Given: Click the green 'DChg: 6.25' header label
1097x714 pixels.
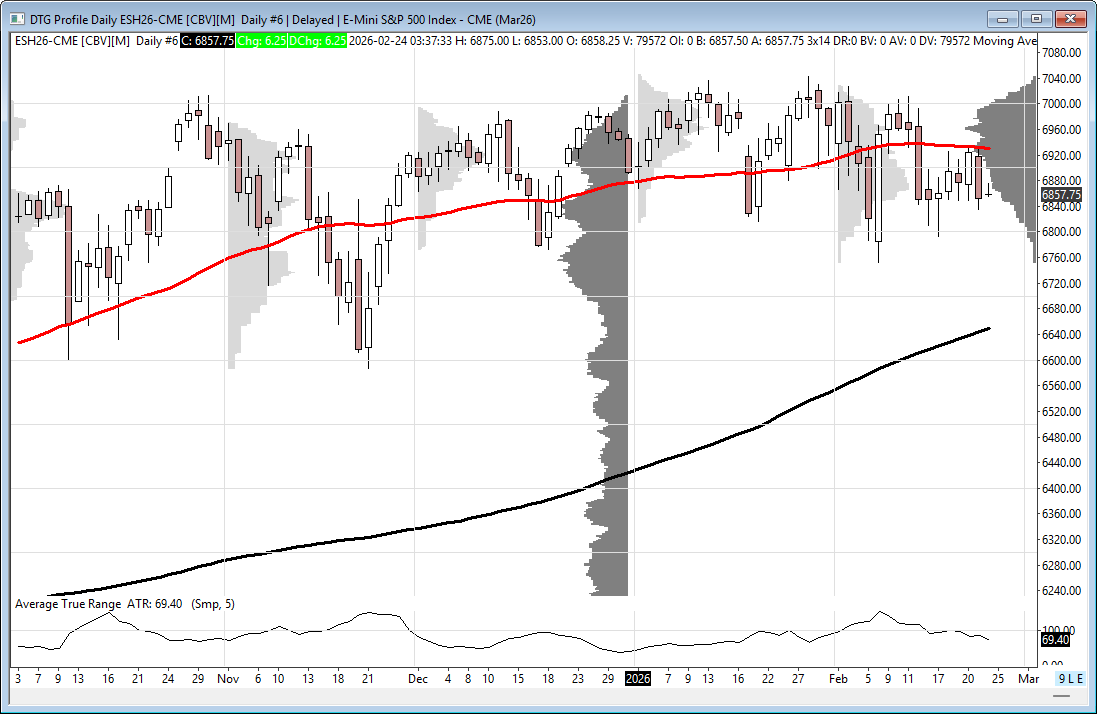Looking at the screenshot, I should pyautogui.click(x=320, y=40).
